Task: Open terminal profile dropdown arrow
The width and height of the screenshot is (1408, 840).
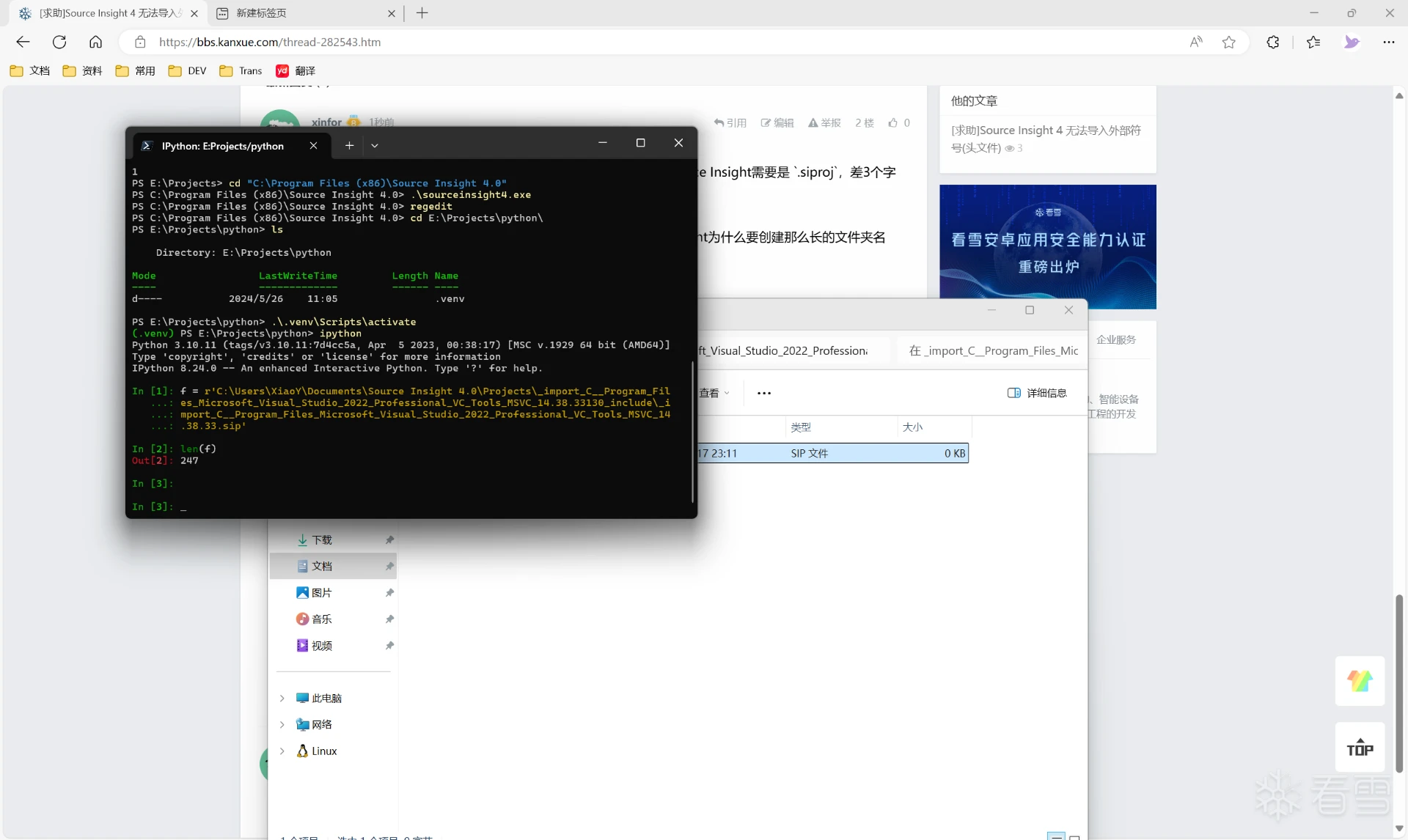Action: tap(375, 145)
